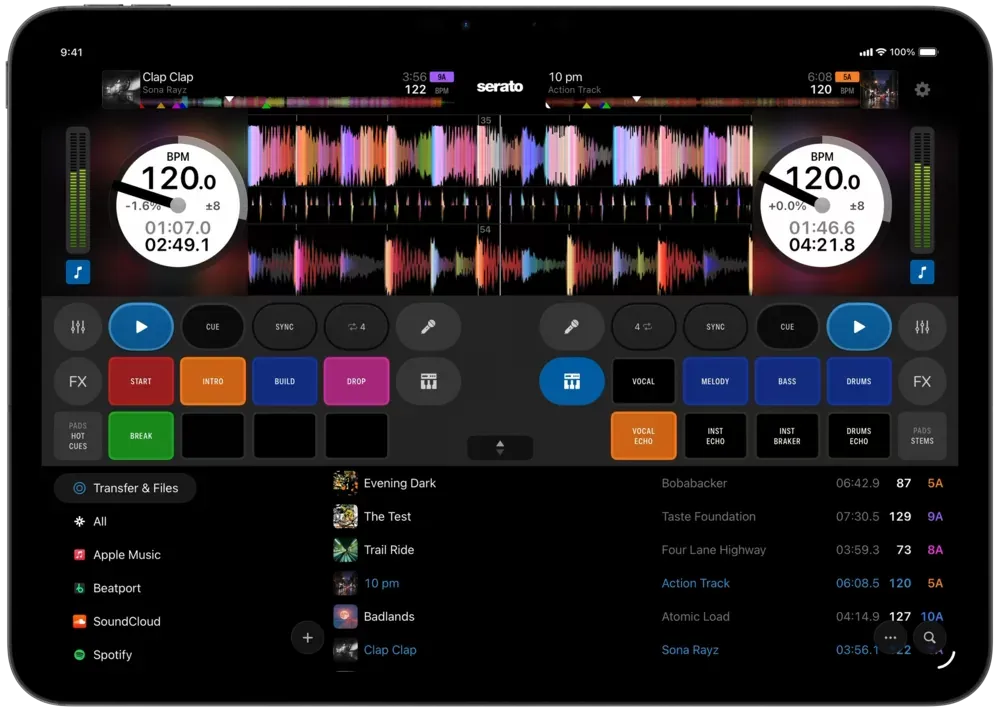Activate the INST BRAKER pad
1000x712 pixels.
787,436
